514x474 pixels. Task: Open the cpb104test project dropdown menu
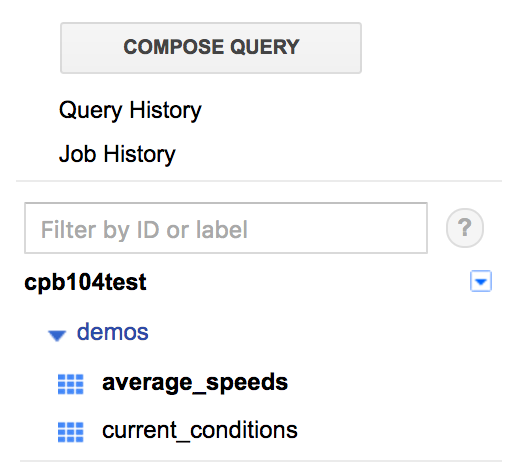[481, 281]
